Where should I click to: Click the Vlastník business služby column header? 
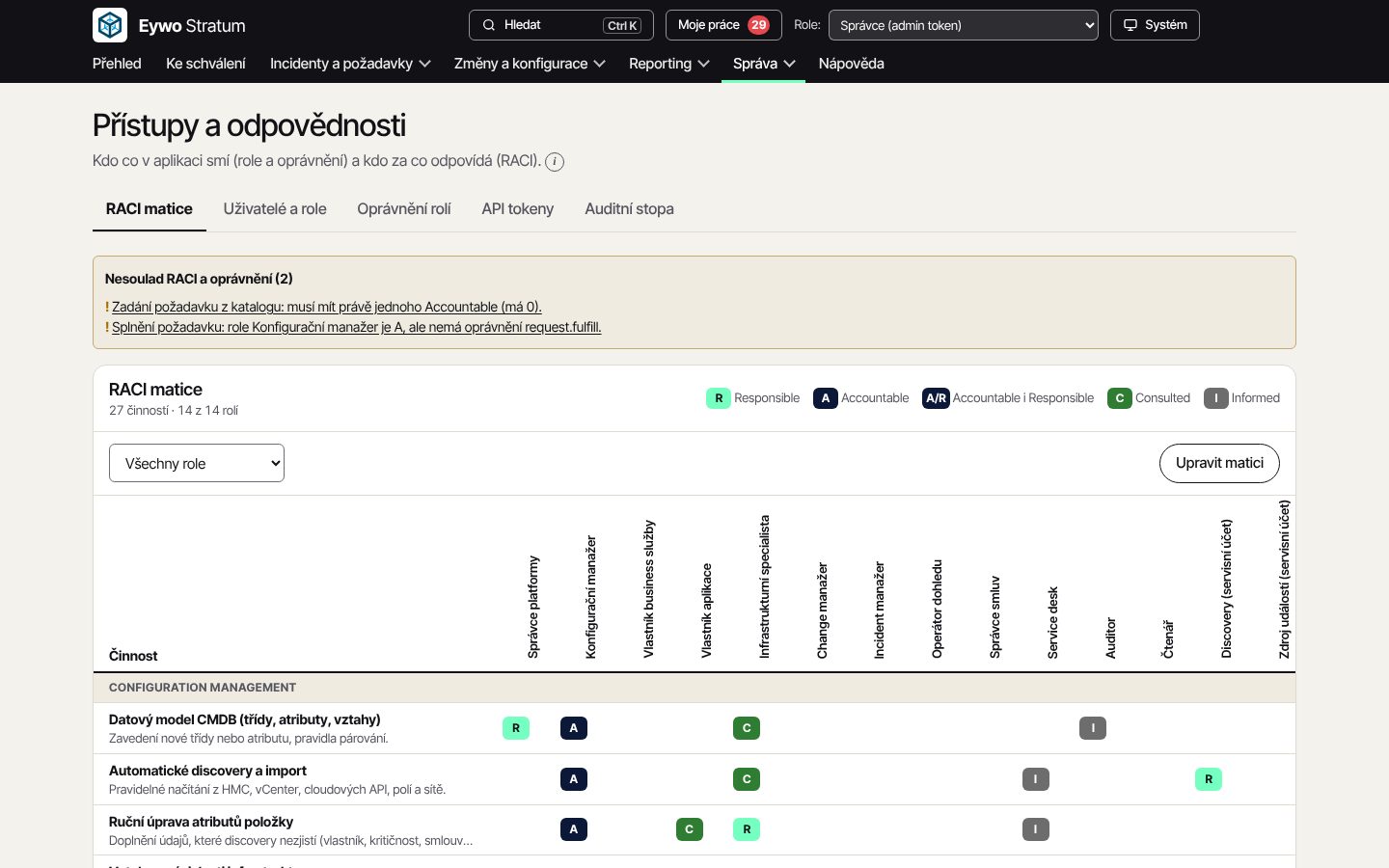649,589
